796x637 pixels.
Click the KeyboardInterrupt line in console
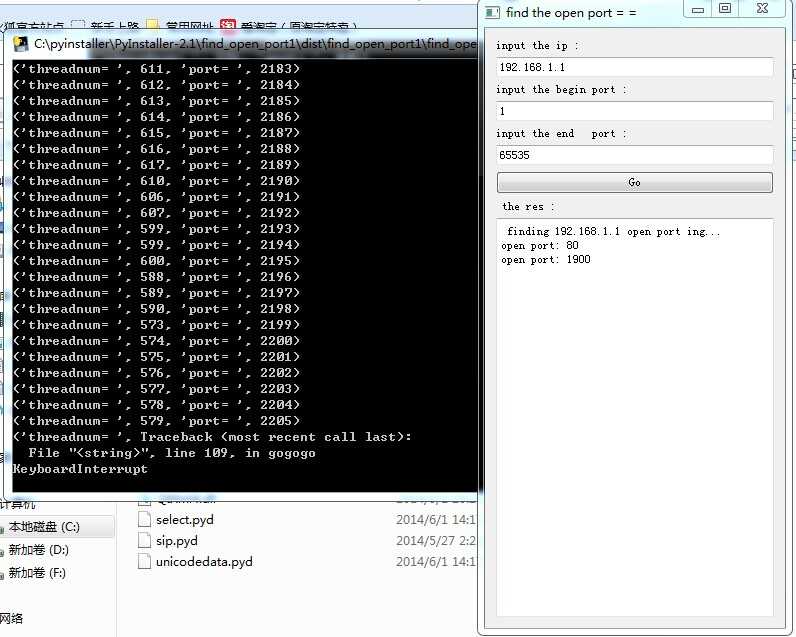coord(80,469)
